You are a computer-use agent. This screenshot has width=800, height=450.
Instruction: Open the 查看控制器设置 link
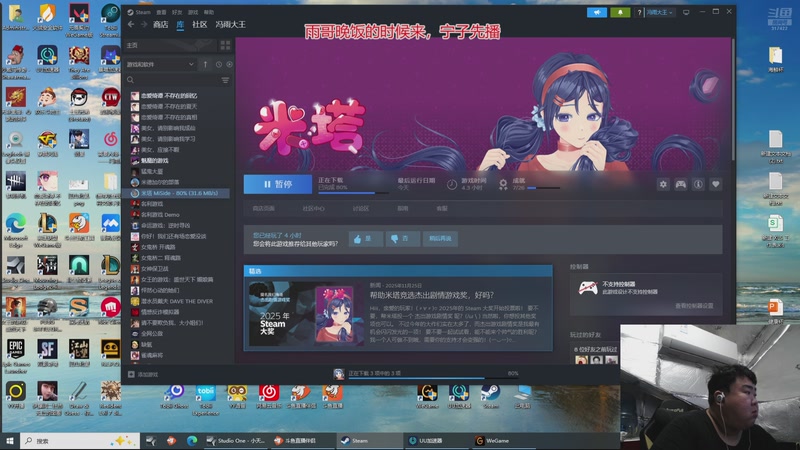click(694, 306)
